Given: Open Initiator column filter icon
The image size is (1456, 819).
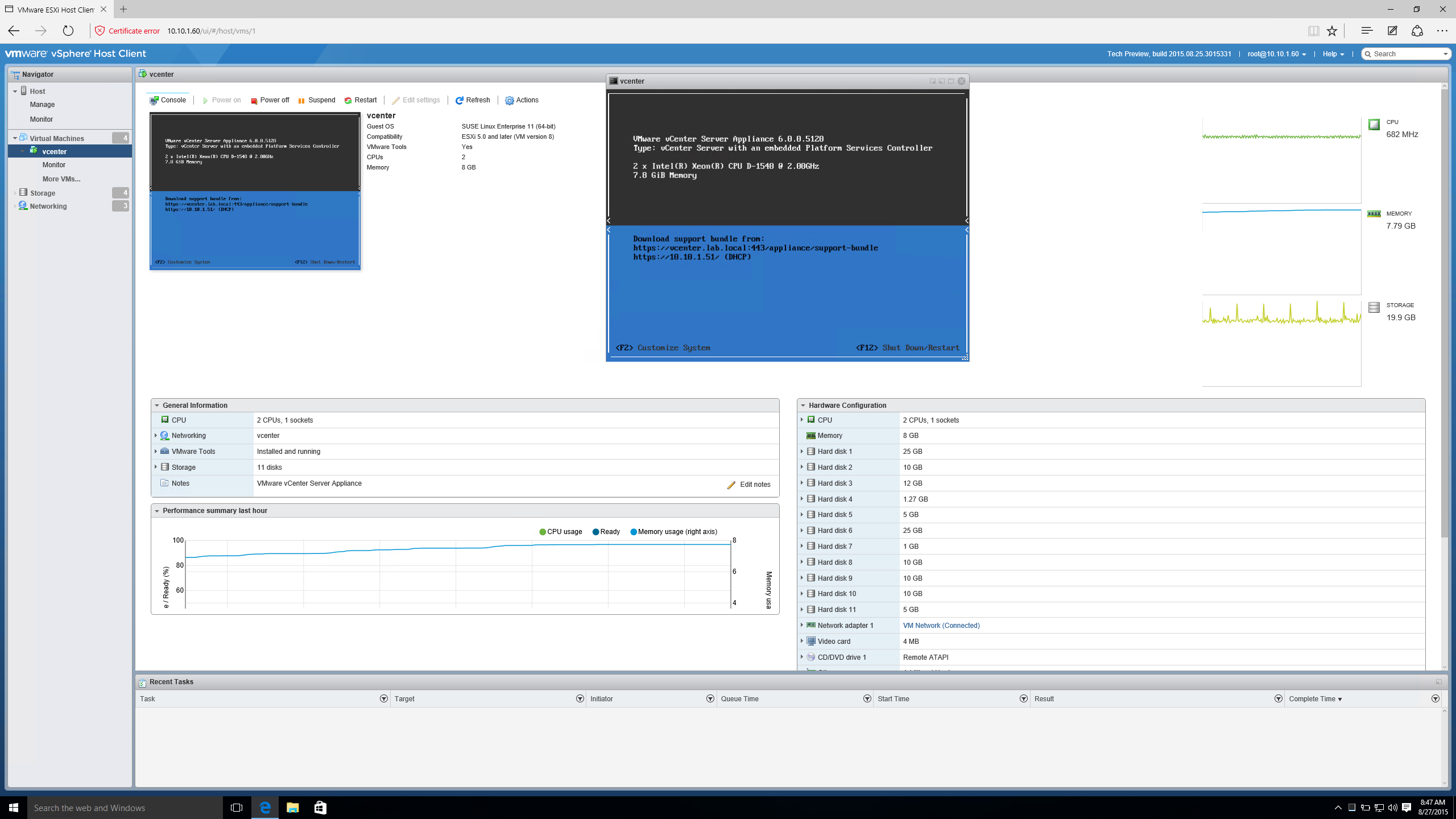Looking at the screenshot, I should (710, 698).
